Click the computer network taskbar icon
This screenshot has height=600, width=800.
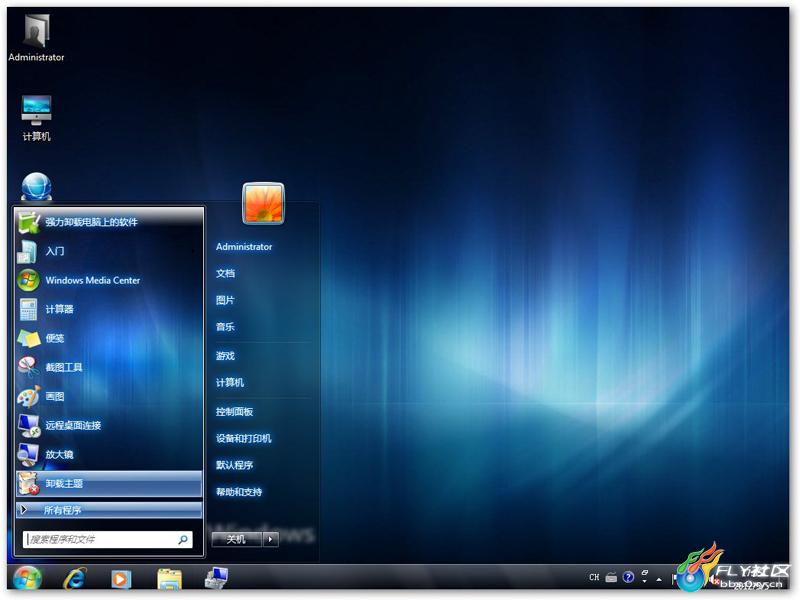[216, 578]
